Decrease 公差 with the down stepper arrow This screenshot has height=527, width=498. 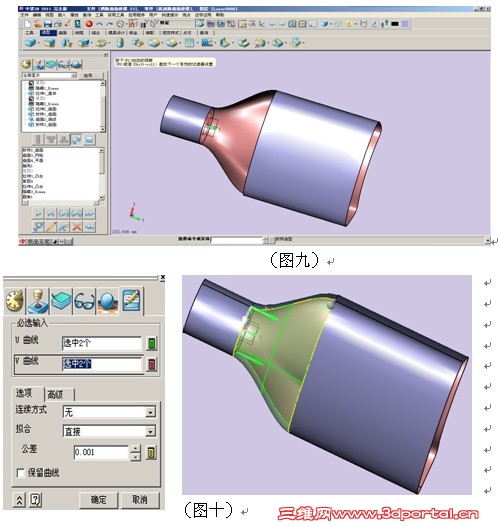tap(135, 457)
